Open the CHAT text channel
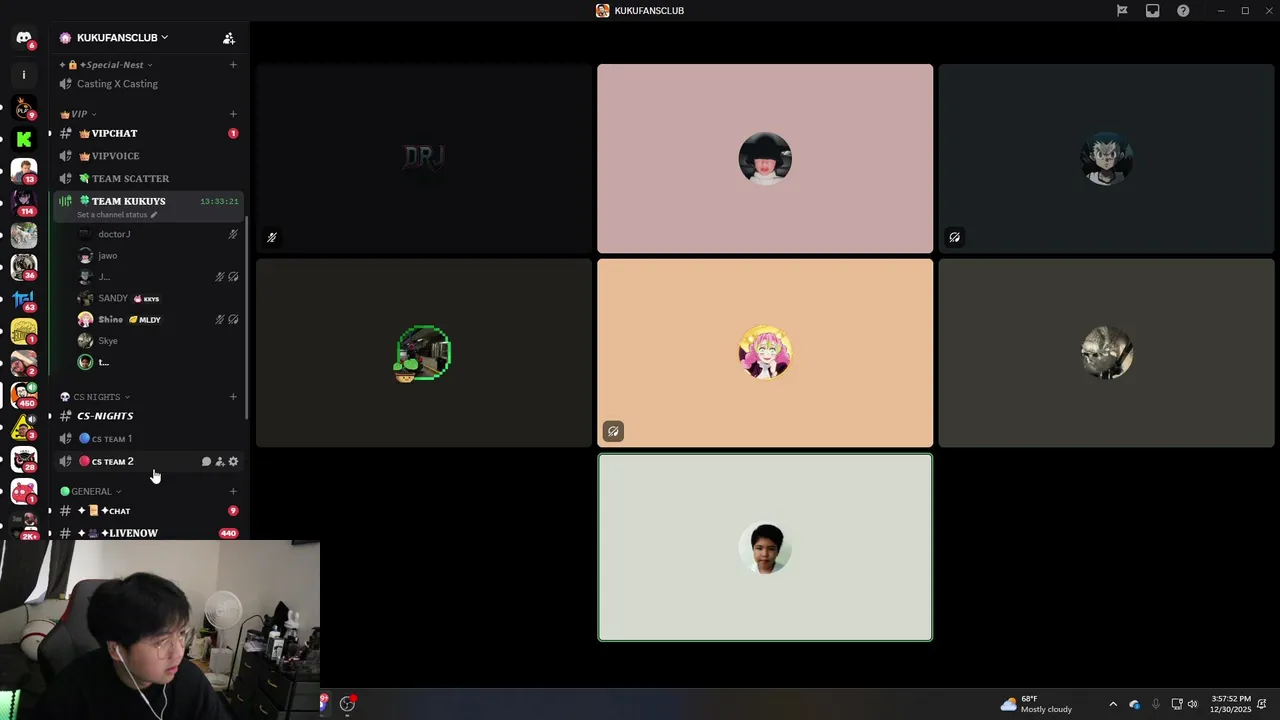1280x720 pixels. tap(148, 511)
